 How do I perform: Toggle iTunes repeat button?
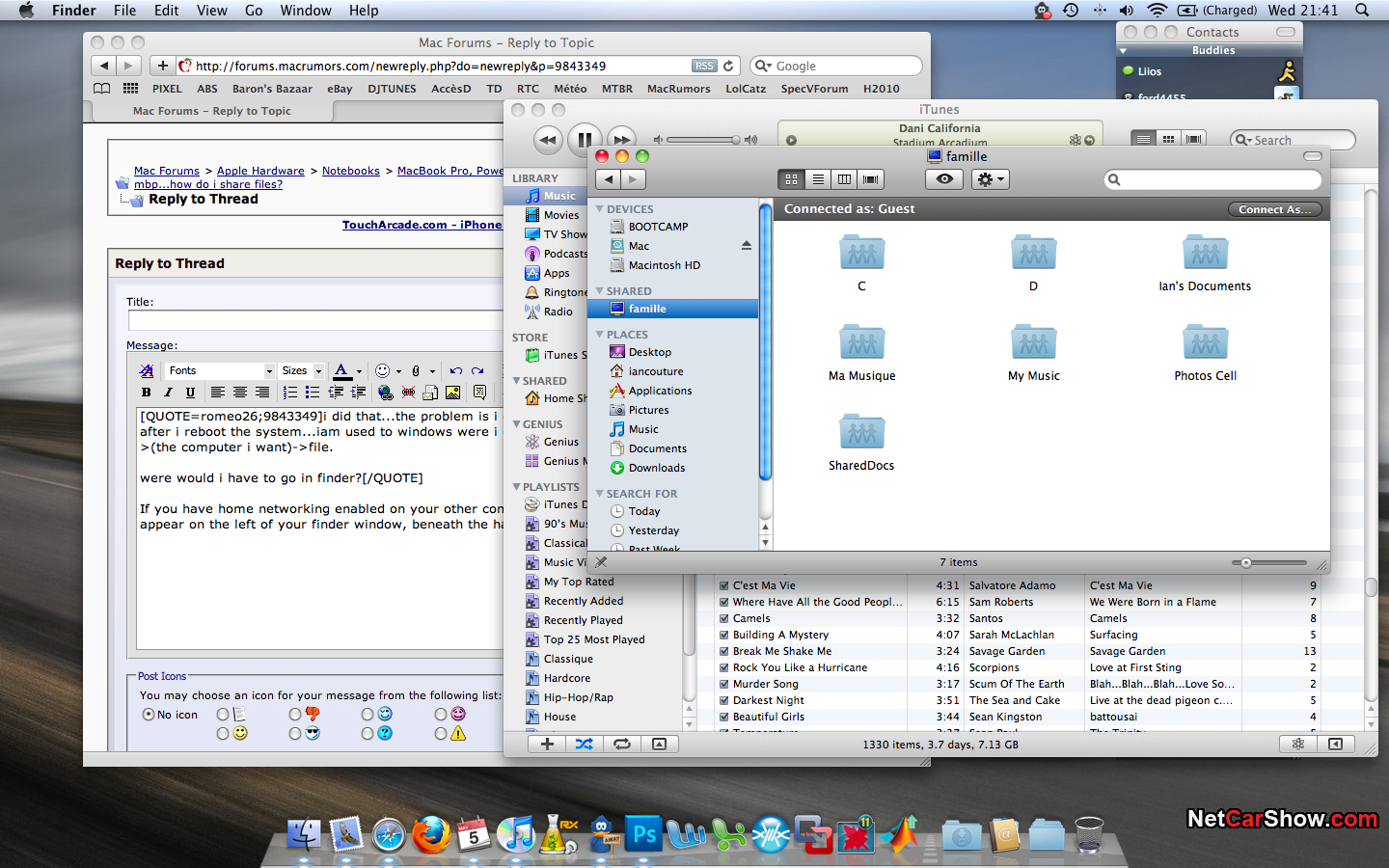click(x=622, y=744)
